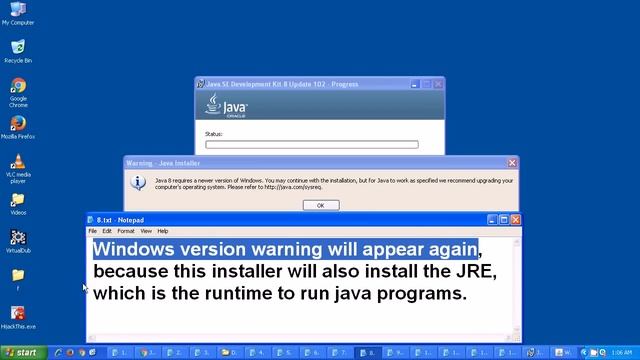Image resolution: width=640 pixels, height=360 pixels.
Task: Select the VirtualDub desktop icon
Action: pyautogui.click(x=18, y=242)
